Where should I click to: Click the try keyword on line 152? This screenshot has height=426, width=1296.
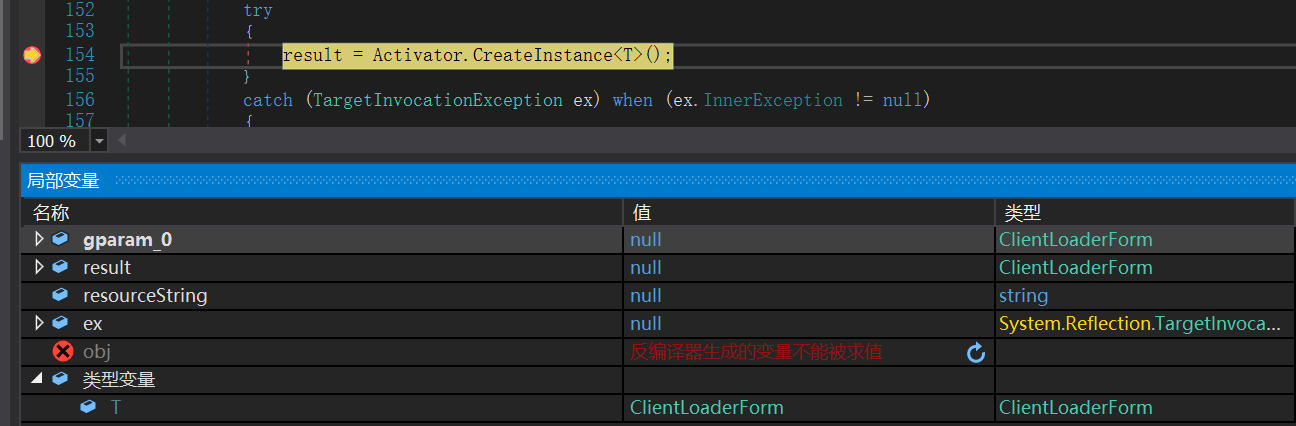[257, 11]
